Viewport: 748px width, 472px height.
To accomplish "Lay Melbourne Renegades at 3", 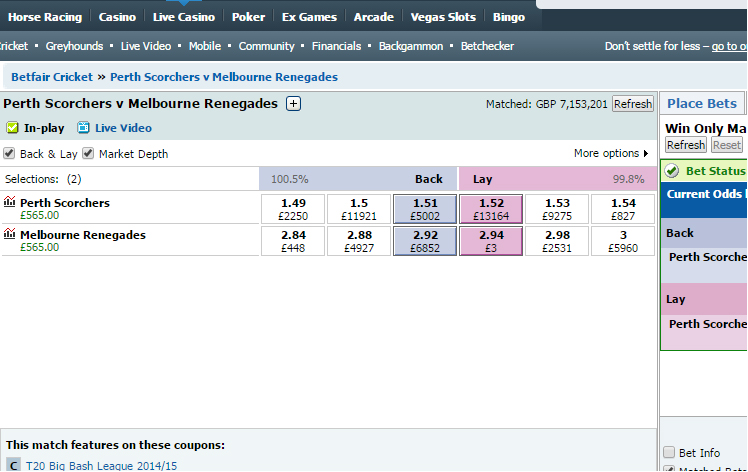I will coord(623,241).
